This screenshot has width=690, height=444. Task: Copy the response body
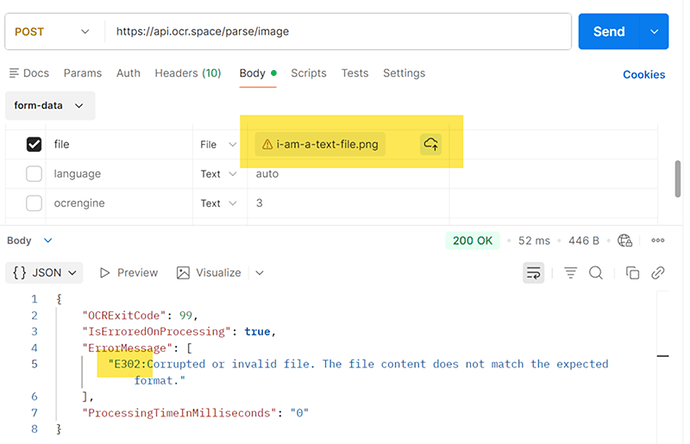pos(632,273)
